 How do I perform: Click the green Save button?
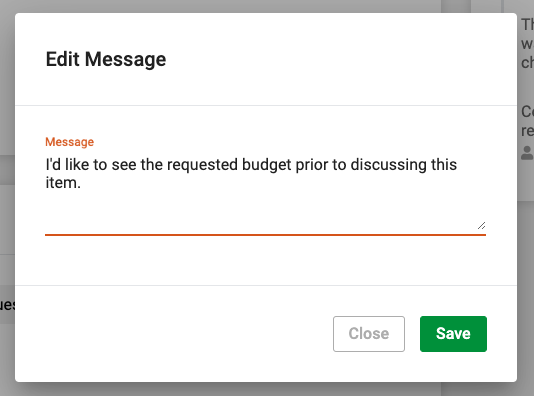453,334
